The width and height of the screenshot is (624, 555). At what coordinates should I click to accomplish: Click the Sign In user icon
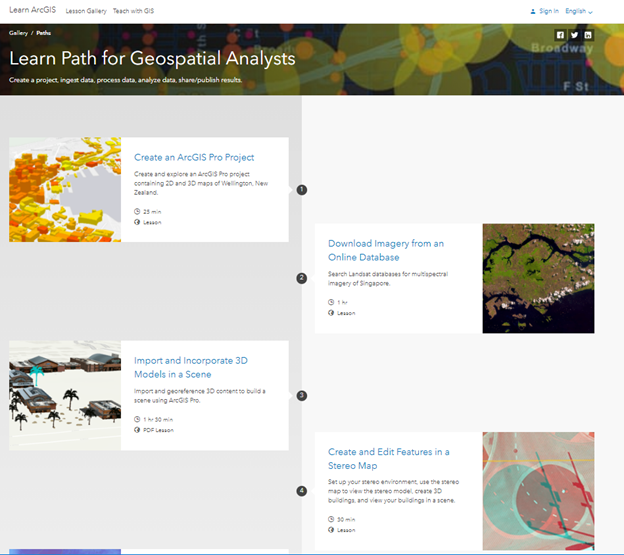click(533, 12)
